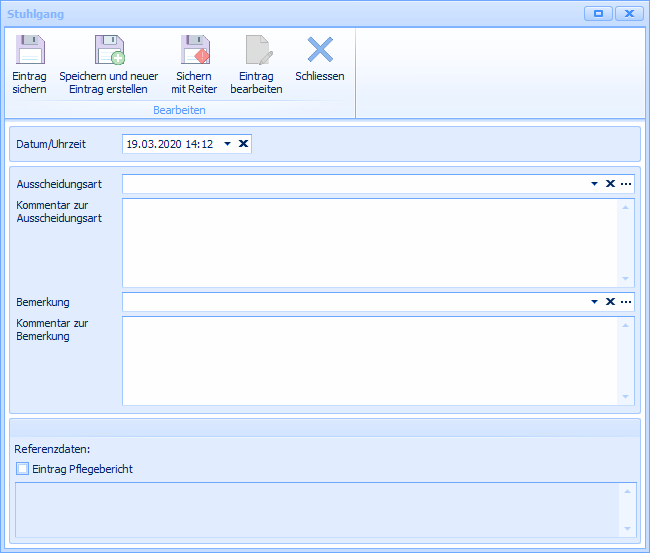The height and width of the screenshot is (553, 650).
Task: Click the date value 19.03.2020 14:12
Action: (170, 144)
